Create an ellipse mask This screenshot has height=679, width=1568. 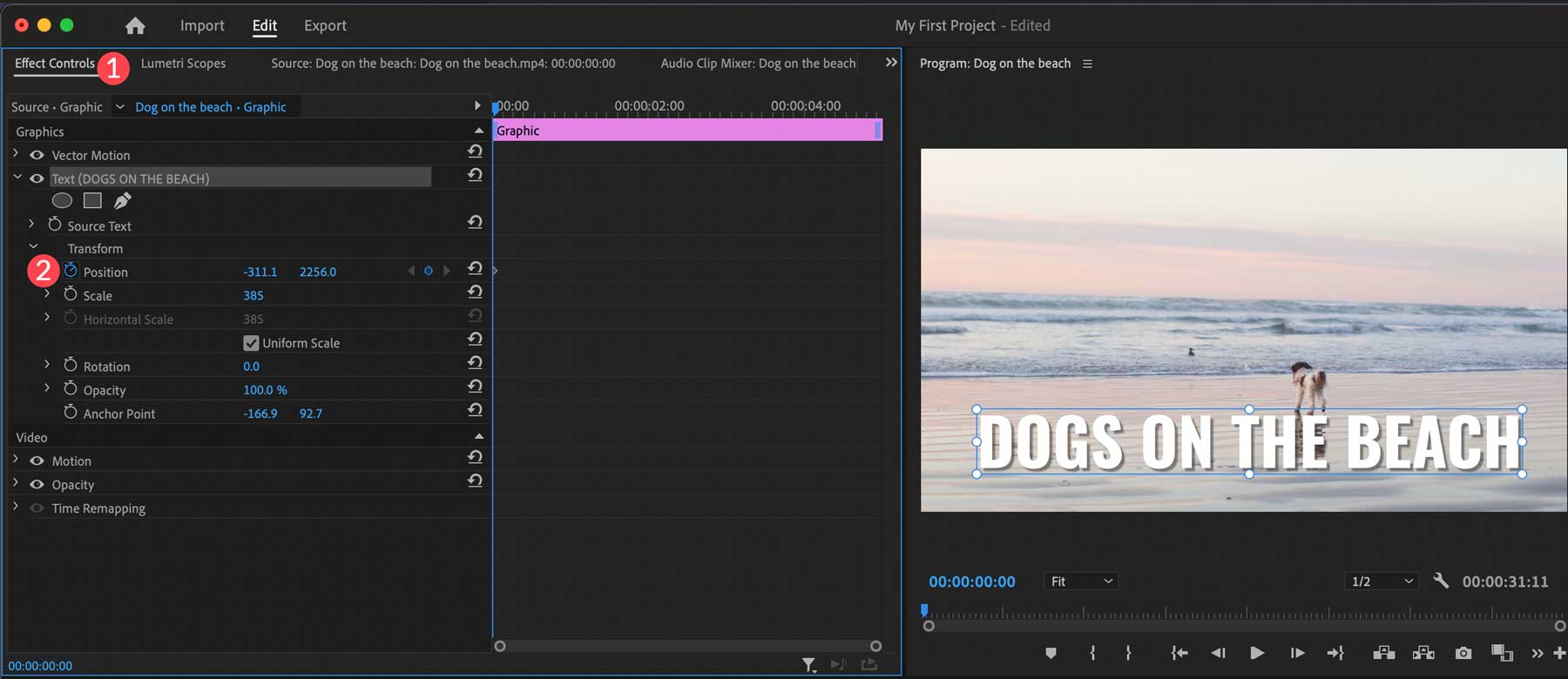click(x=62, y=201)
